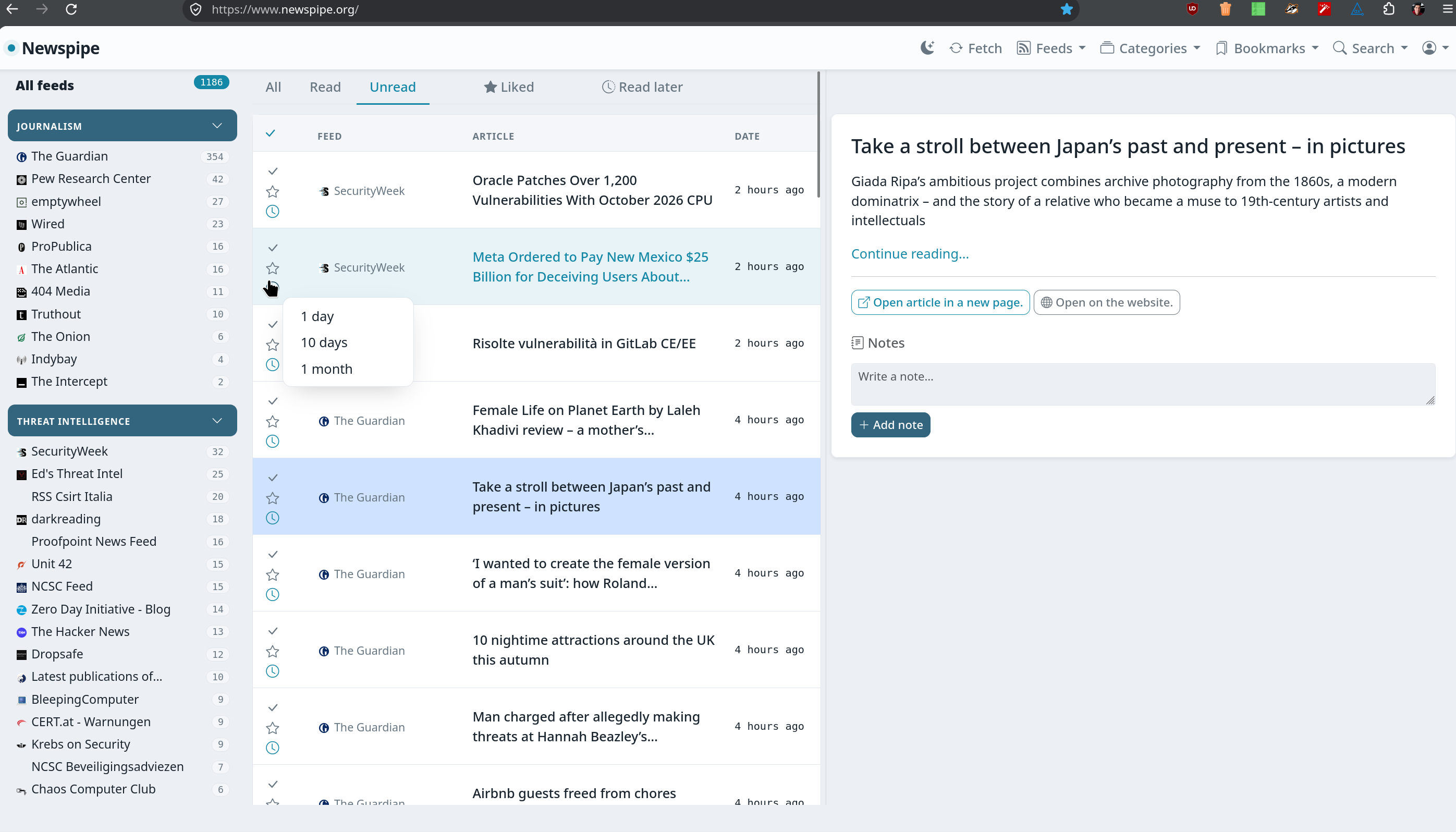Click Open on the website button

1106,302
